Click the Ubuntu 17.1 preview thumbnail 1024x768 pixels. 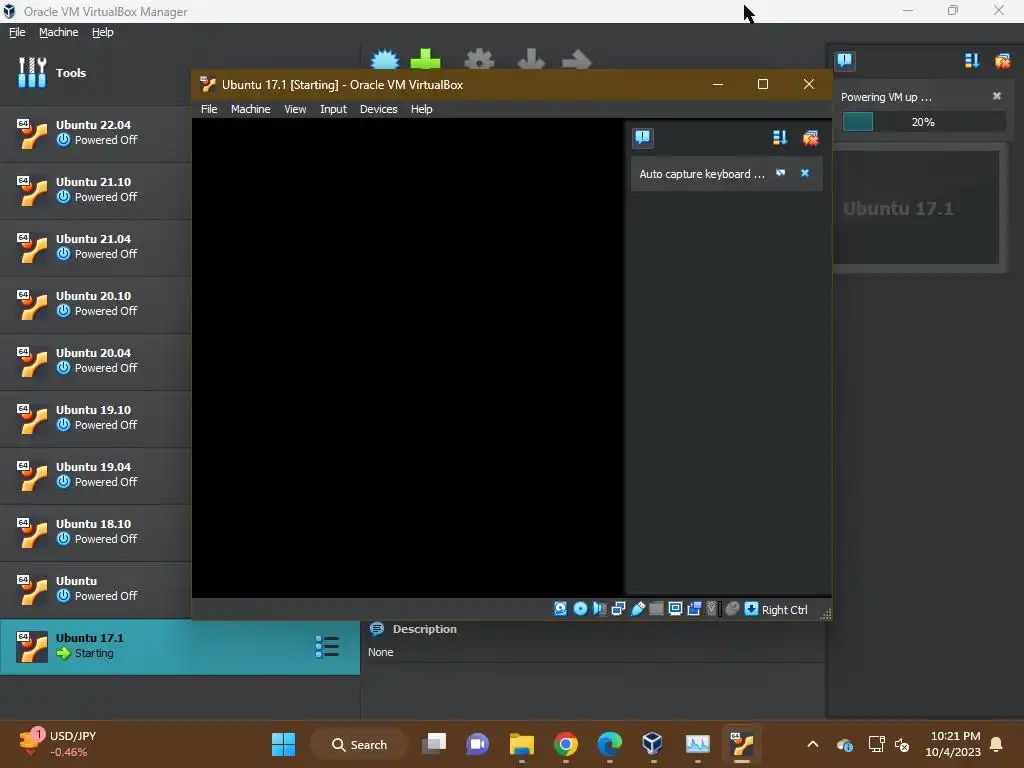click(x=916, y=208)
